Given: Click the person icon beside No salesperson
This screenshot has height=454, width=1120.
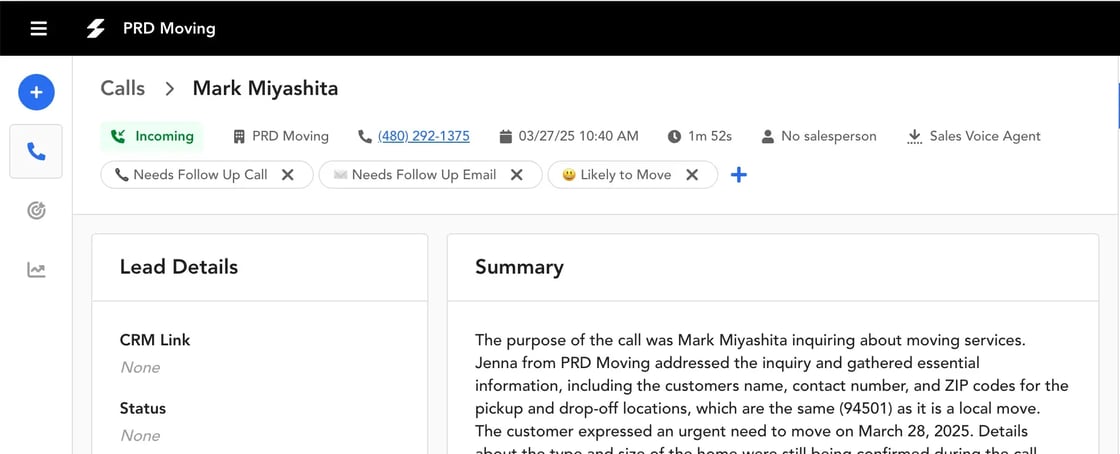Looking at the screenshot, I should coord(768,136).
